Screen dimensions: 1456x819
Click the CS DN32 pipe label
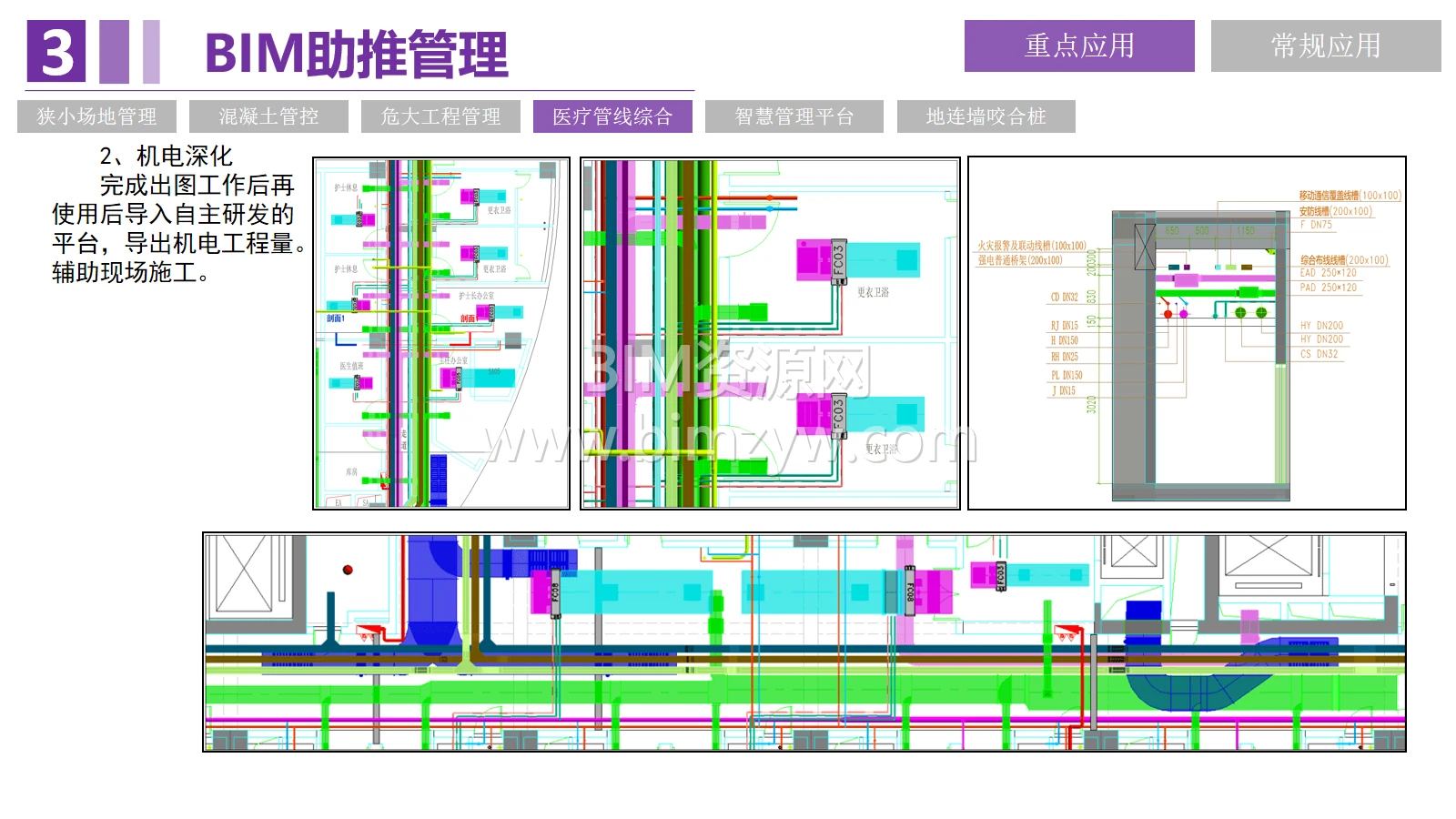coord(1319,354)
